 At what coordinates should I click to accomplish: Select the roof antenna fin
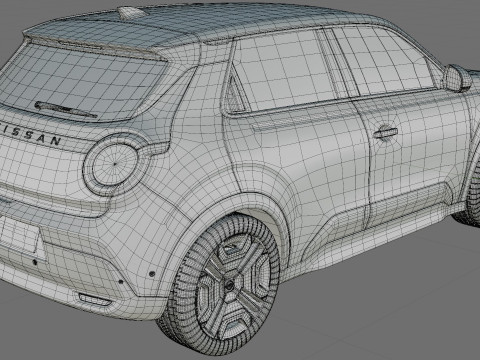click(x=131, y=13)
